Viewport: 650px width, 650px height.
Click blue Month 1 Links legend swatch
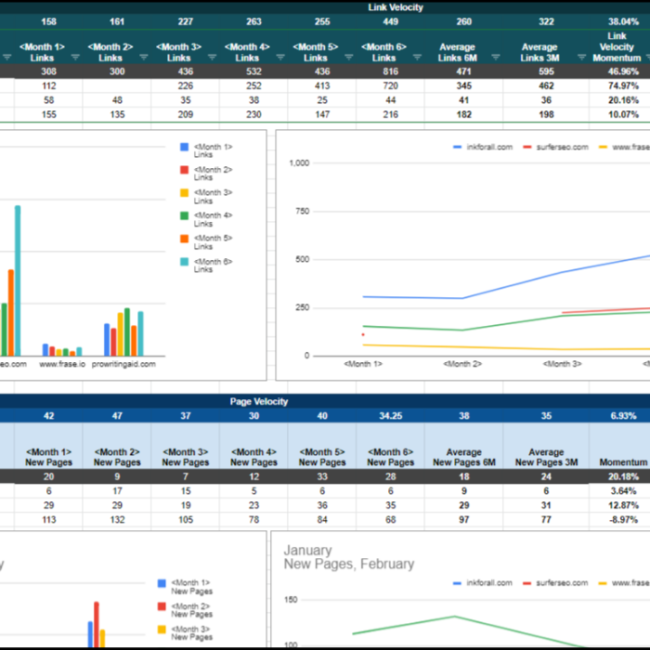tap(184, 147)
